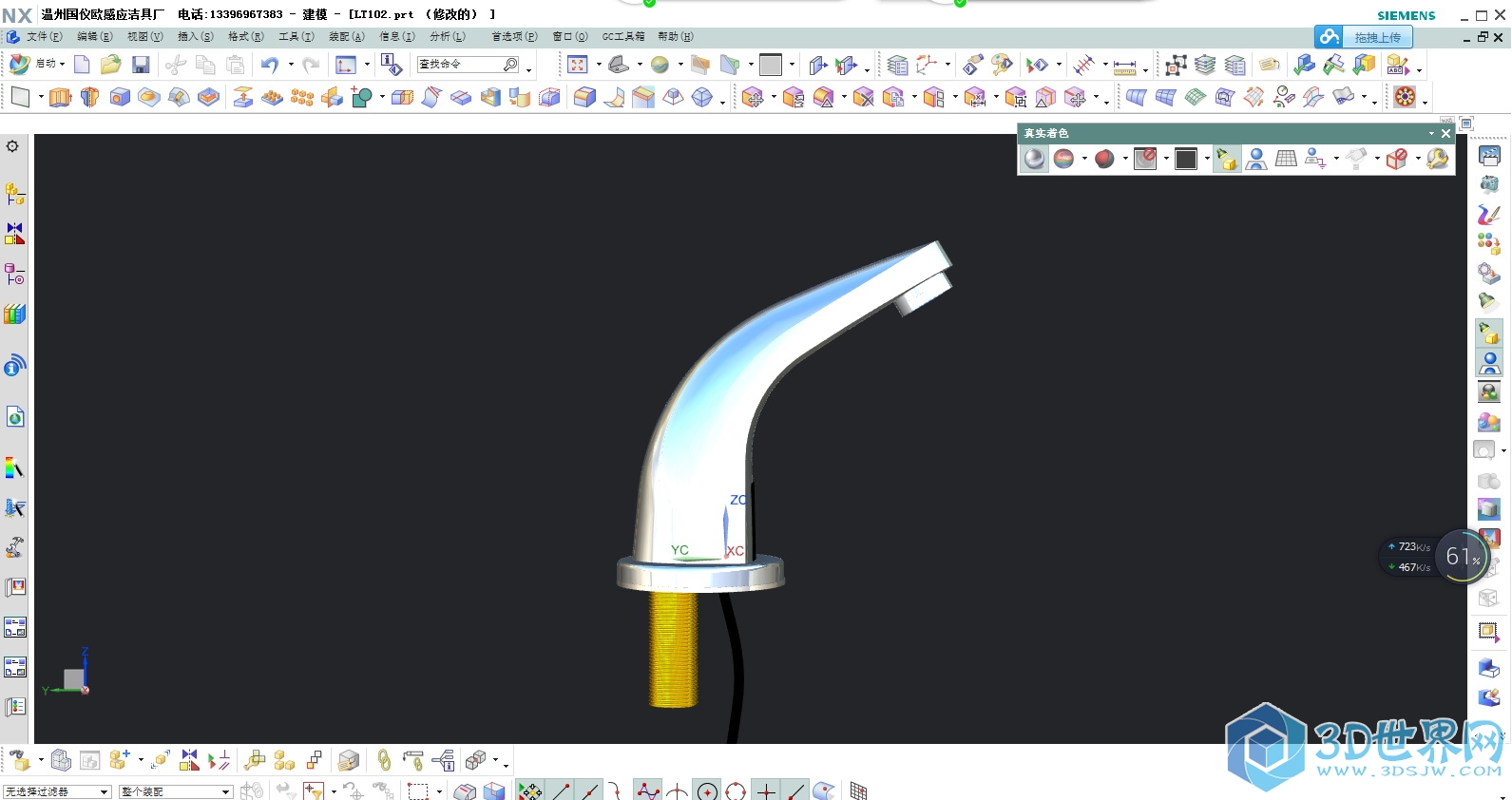The height and width of the screenshot is (800, 1512).
Task: Toggle snap to quadrant point
Action: click(x=736, y=790)
